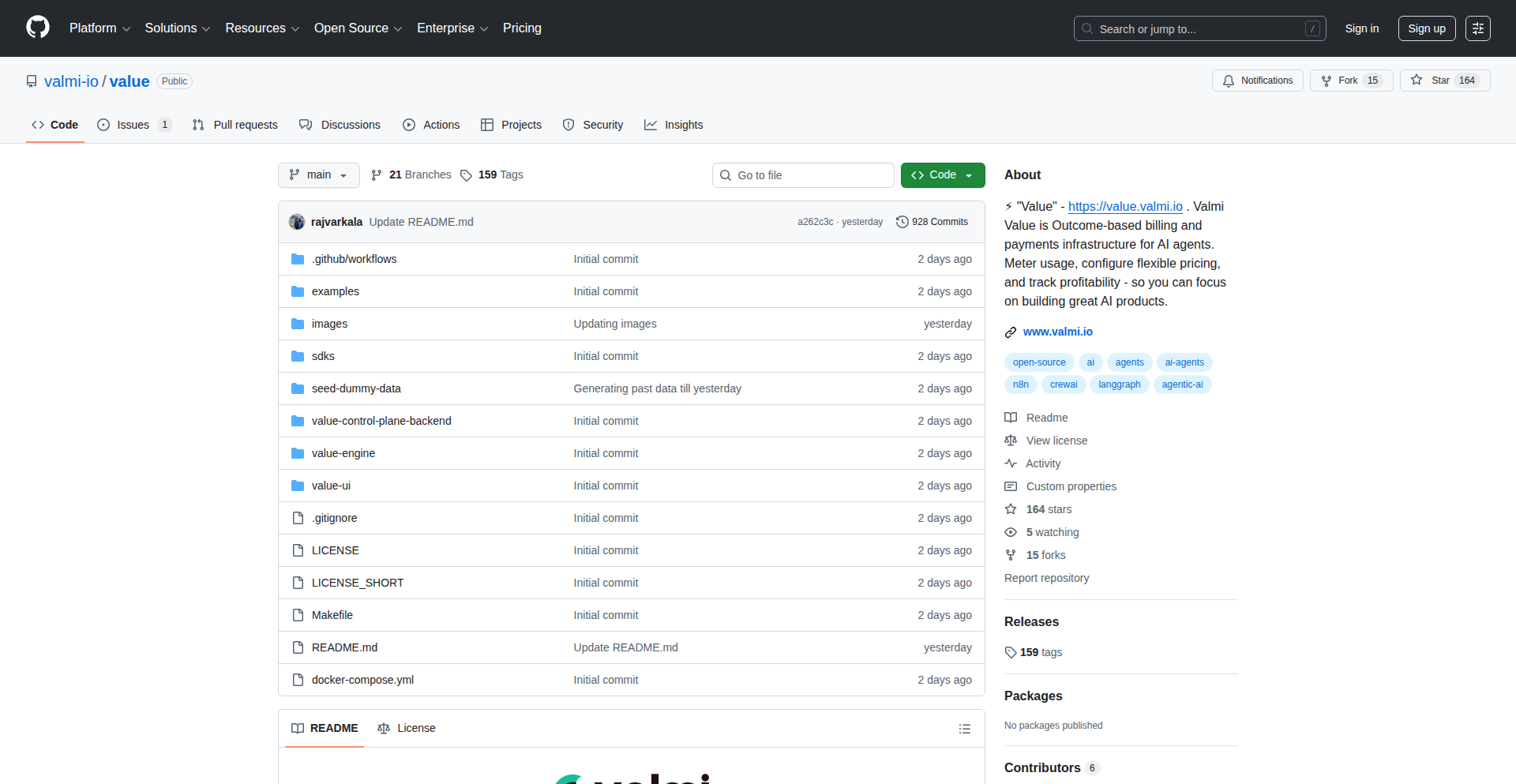
Task: Open the header accessibility settings icon
Action: tap(1477, 28)
